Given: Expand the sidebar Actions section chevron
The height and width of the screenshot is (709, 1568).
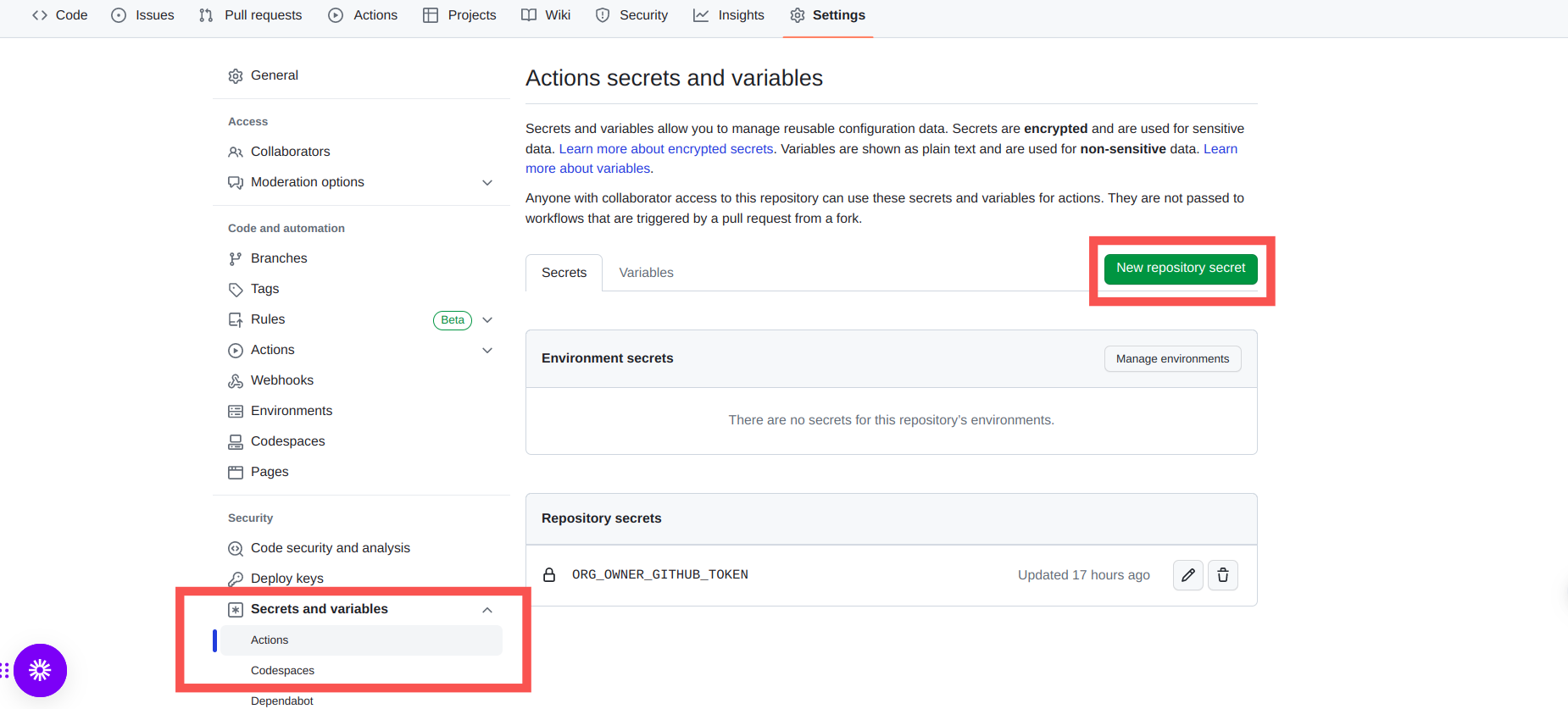Looking at the screenshot, I should point(487,351).
